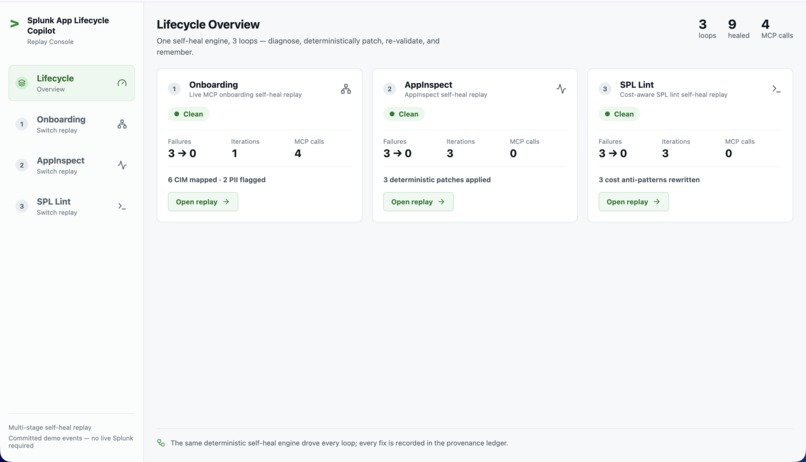Click the pulse icon on AppInspect card
The image size is (806, 462).
(x=561, y=89)
